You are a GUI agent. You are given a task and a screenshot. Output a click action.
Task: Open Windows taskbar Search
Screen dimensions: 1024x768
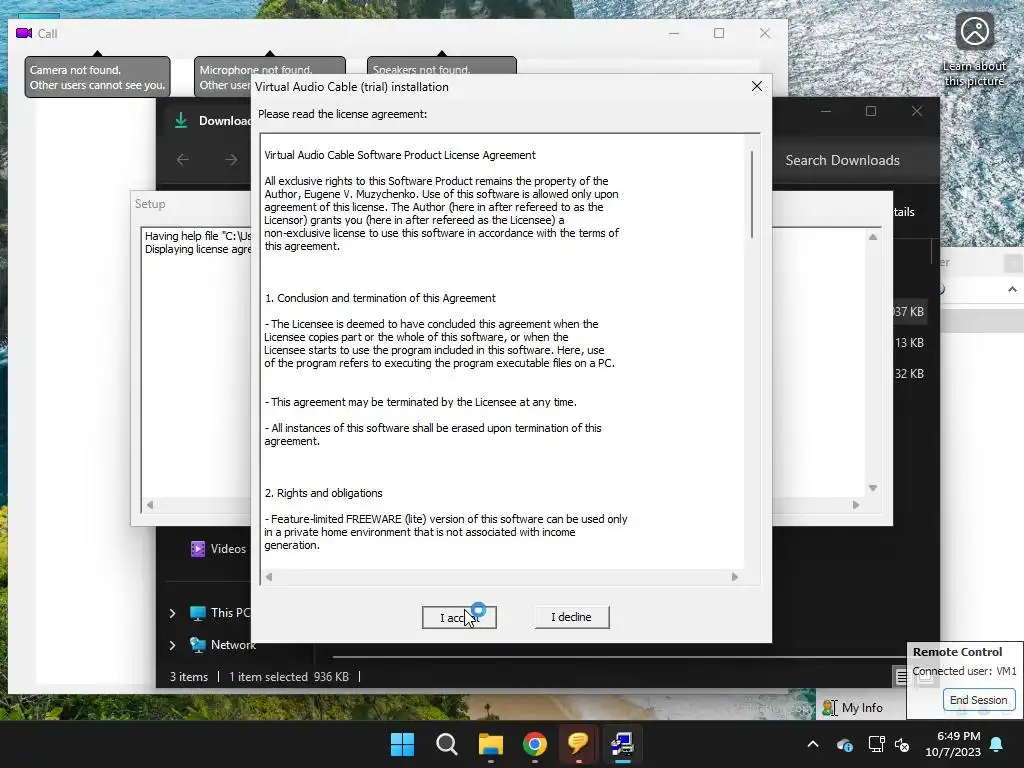coord(447,744)
